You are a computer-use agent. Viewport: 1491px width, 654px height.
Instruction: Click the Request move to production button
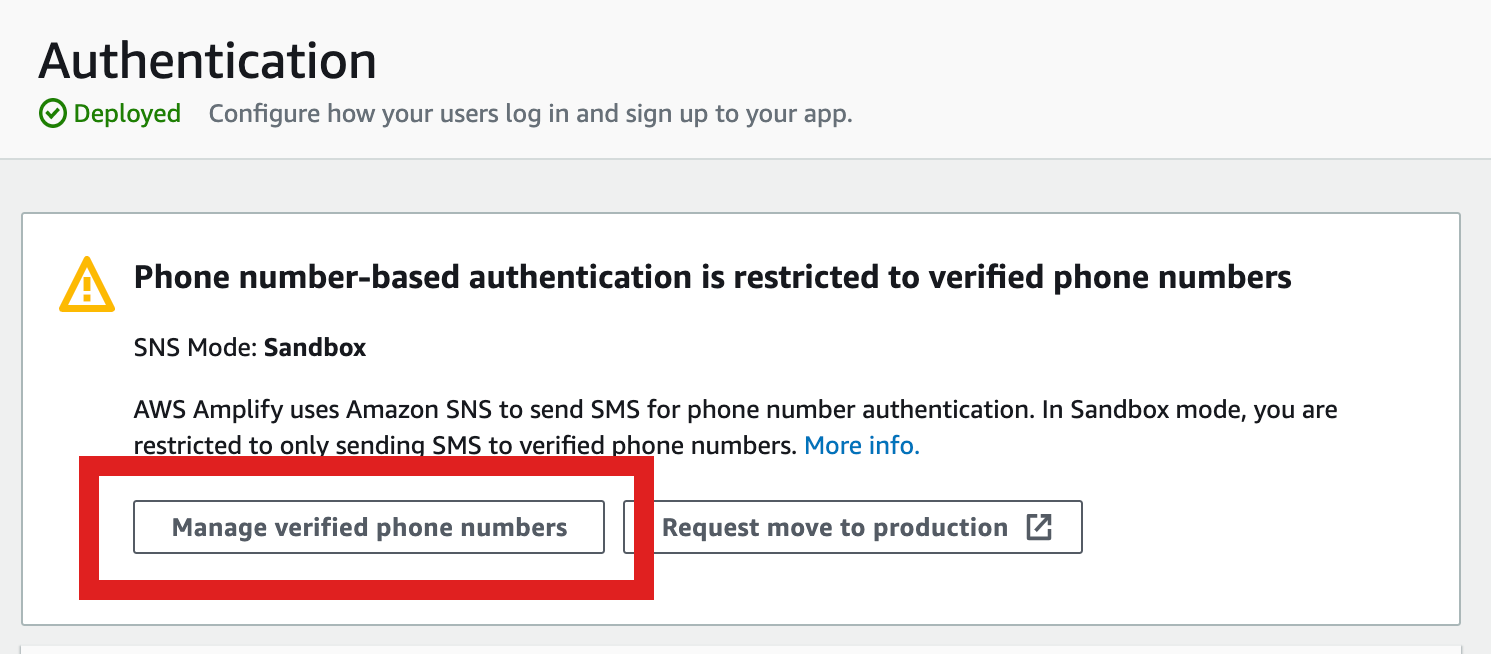pos(852,527)
